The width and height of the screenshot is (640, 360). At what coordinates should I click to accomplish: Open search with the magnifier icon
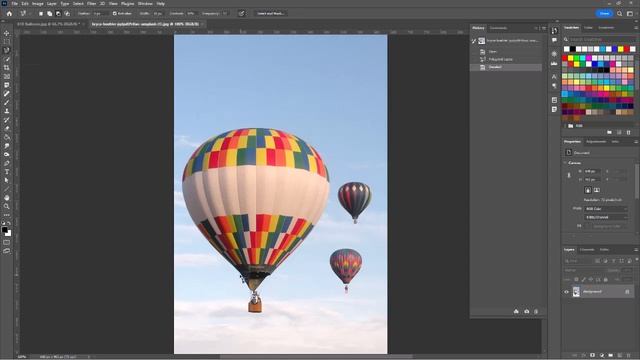tap(619, 13)
